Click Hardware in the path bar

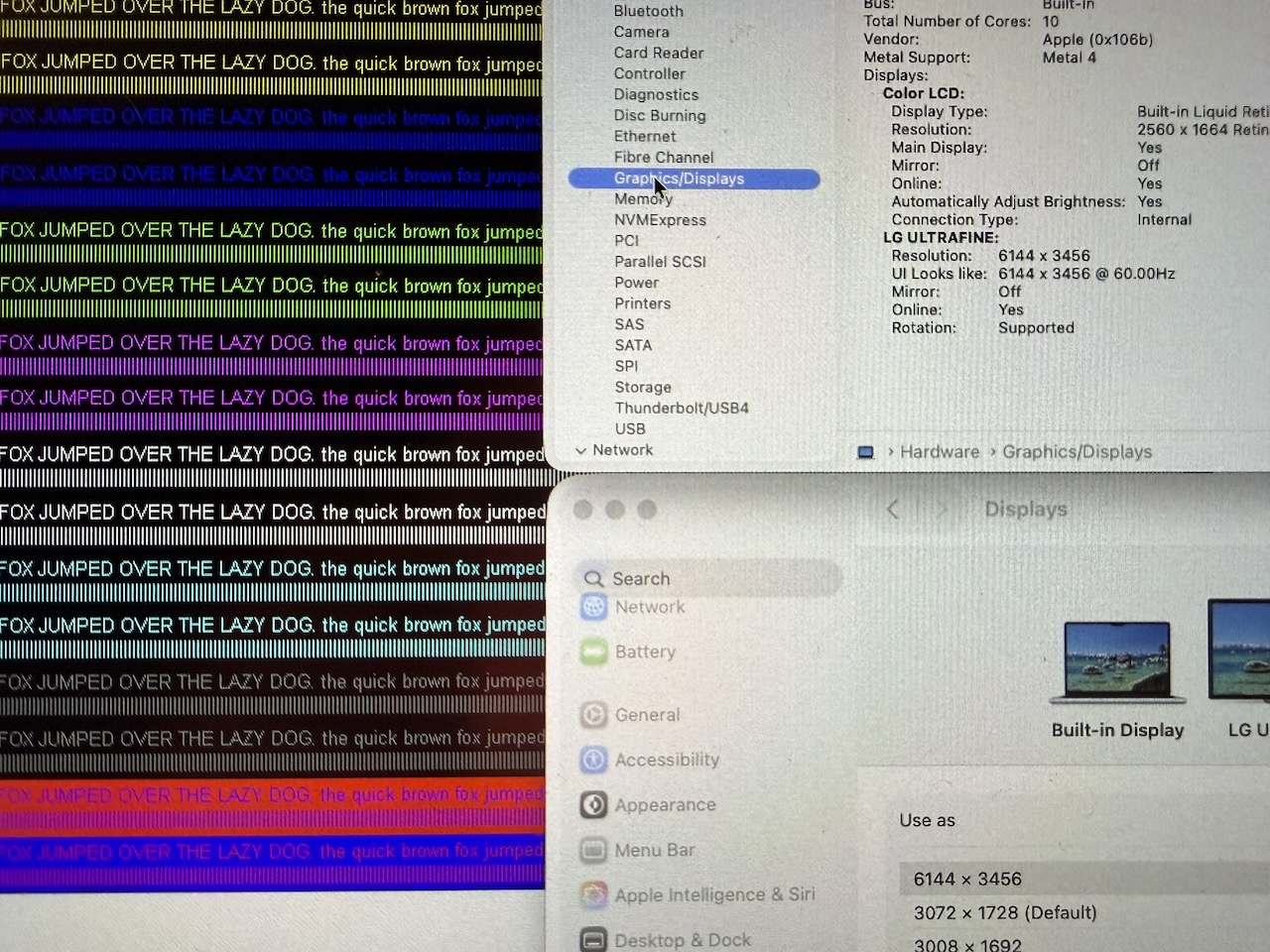click(x=940, y=452)
